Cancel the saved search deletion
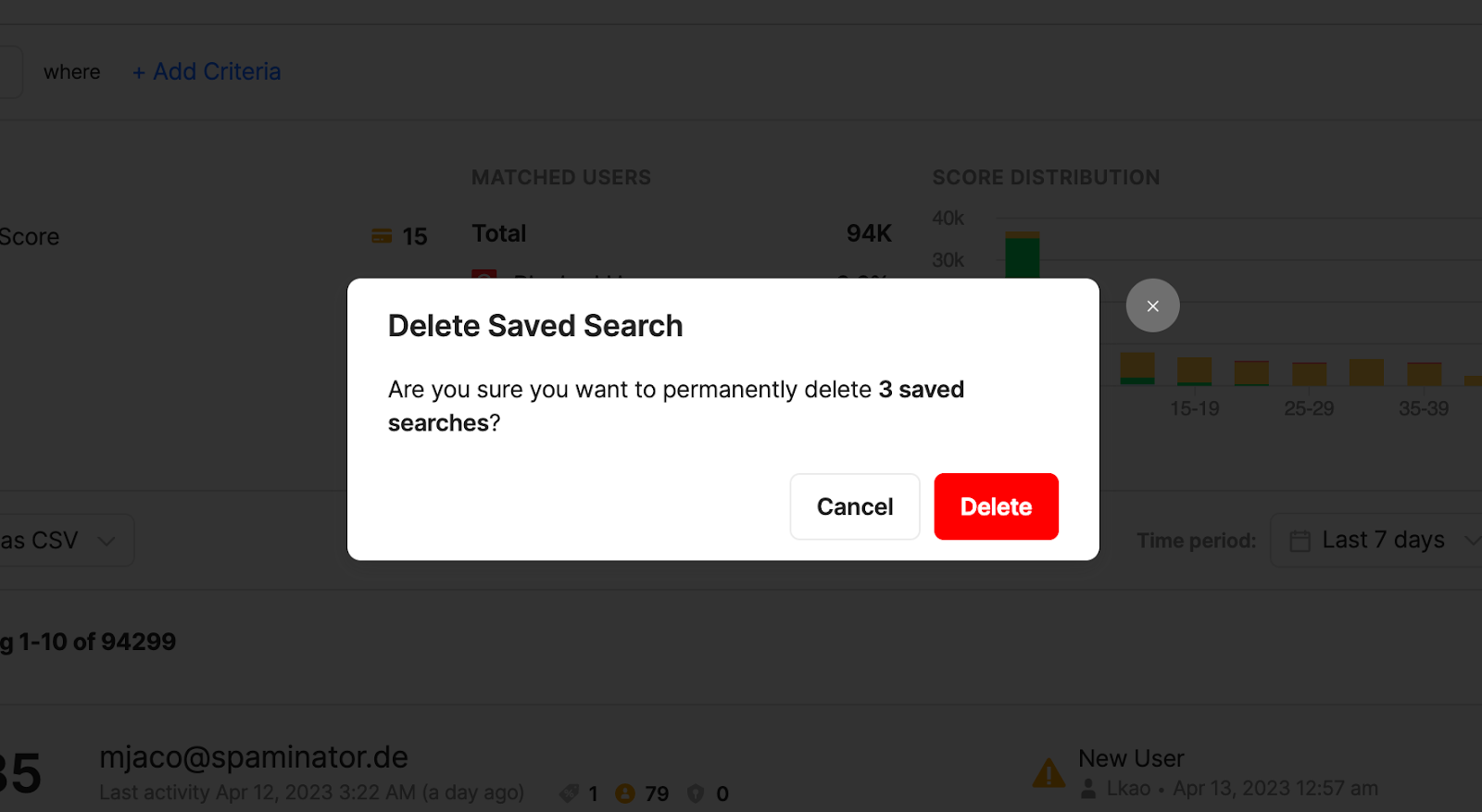The width and height of the screenshot is (1482, 812). [854, 506]
